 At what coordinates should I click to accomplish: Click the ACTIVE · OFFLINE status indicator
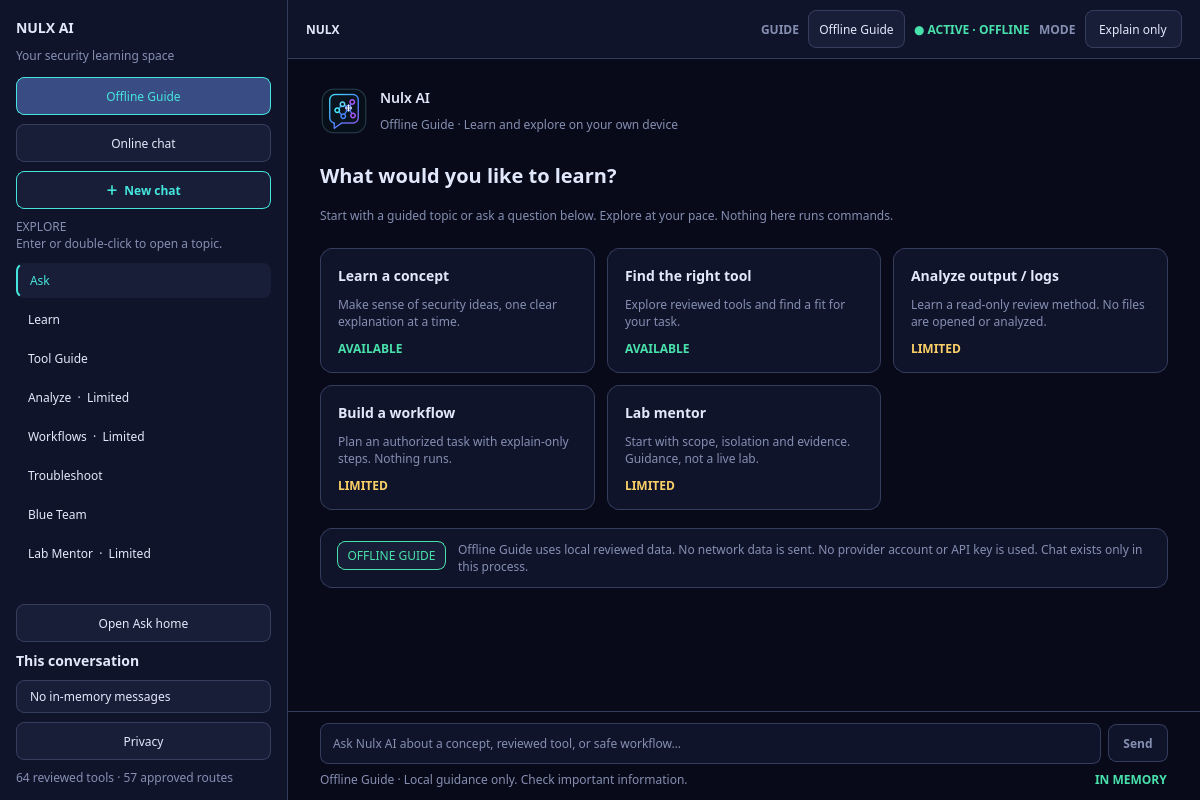coord(972,30)
